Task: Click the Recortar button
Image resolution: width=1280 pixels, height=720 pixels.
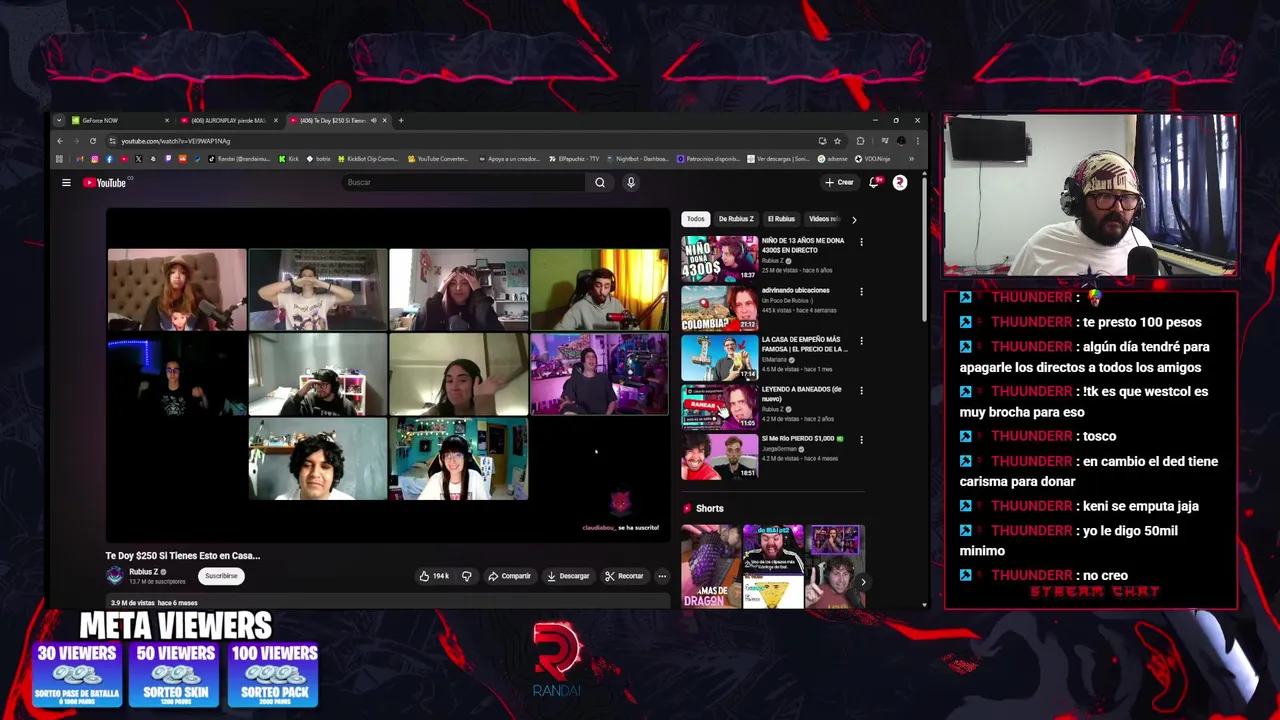Action: pos(624,576)
